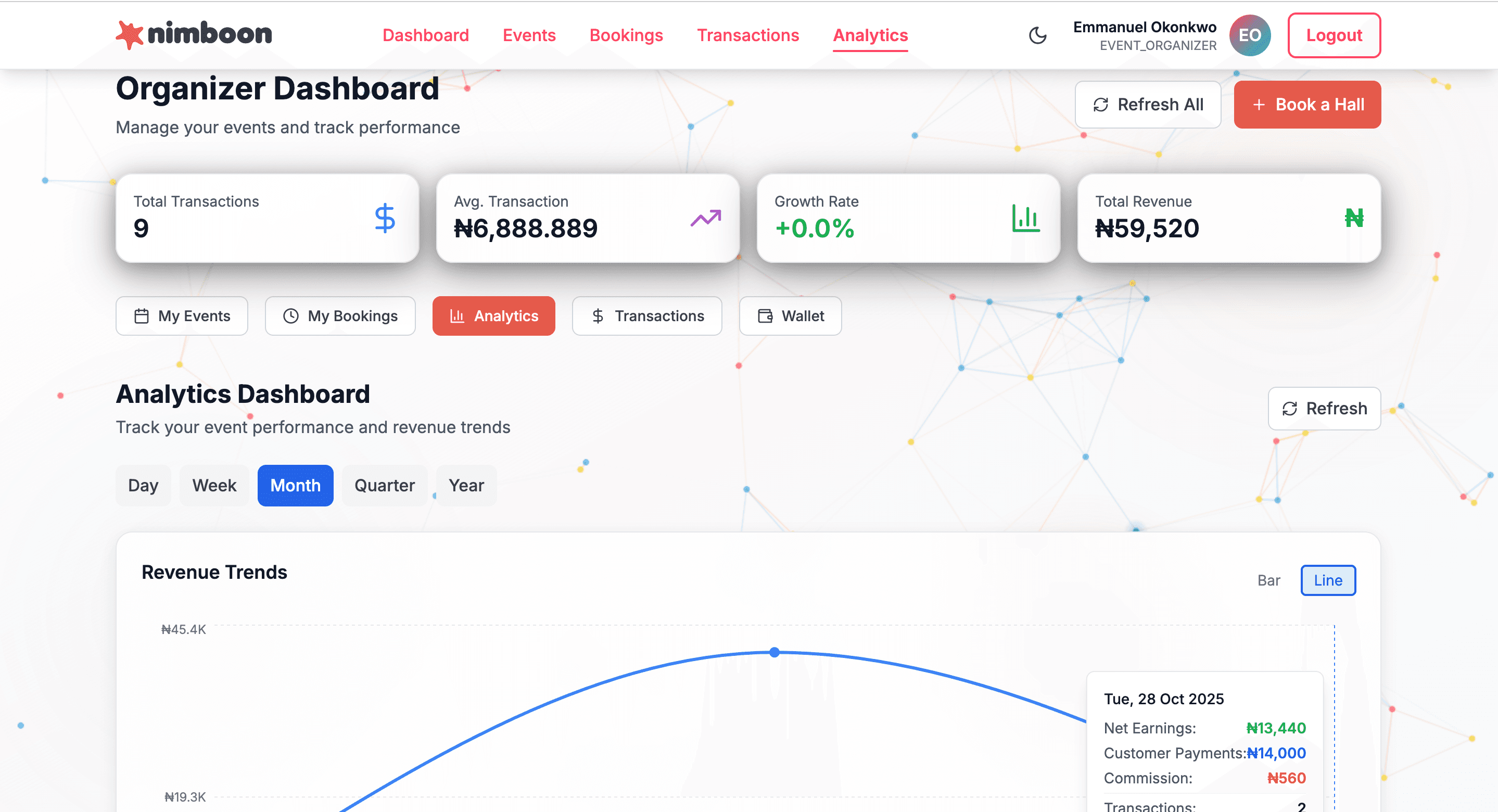The width and height of the screenshot is (1498, 812).
Task: Select the Week time period
Action: (214, 485)
